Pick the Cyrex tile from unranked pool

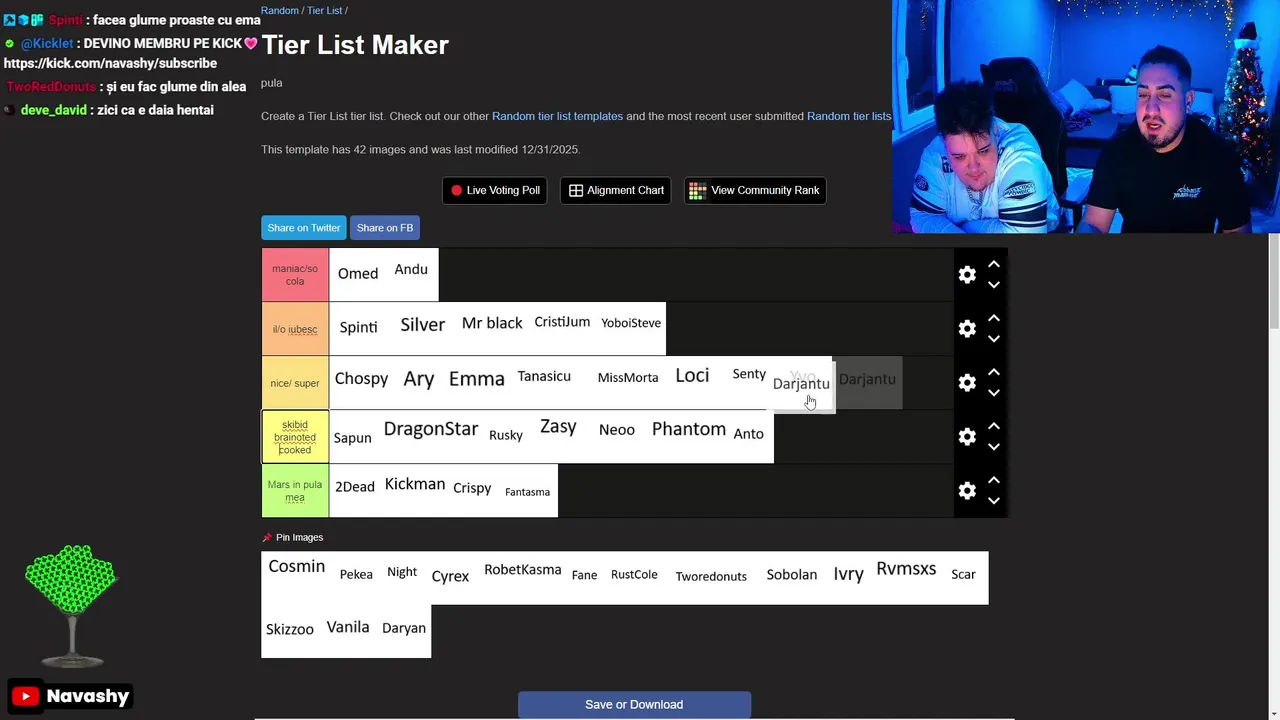(x=450, y=577)
